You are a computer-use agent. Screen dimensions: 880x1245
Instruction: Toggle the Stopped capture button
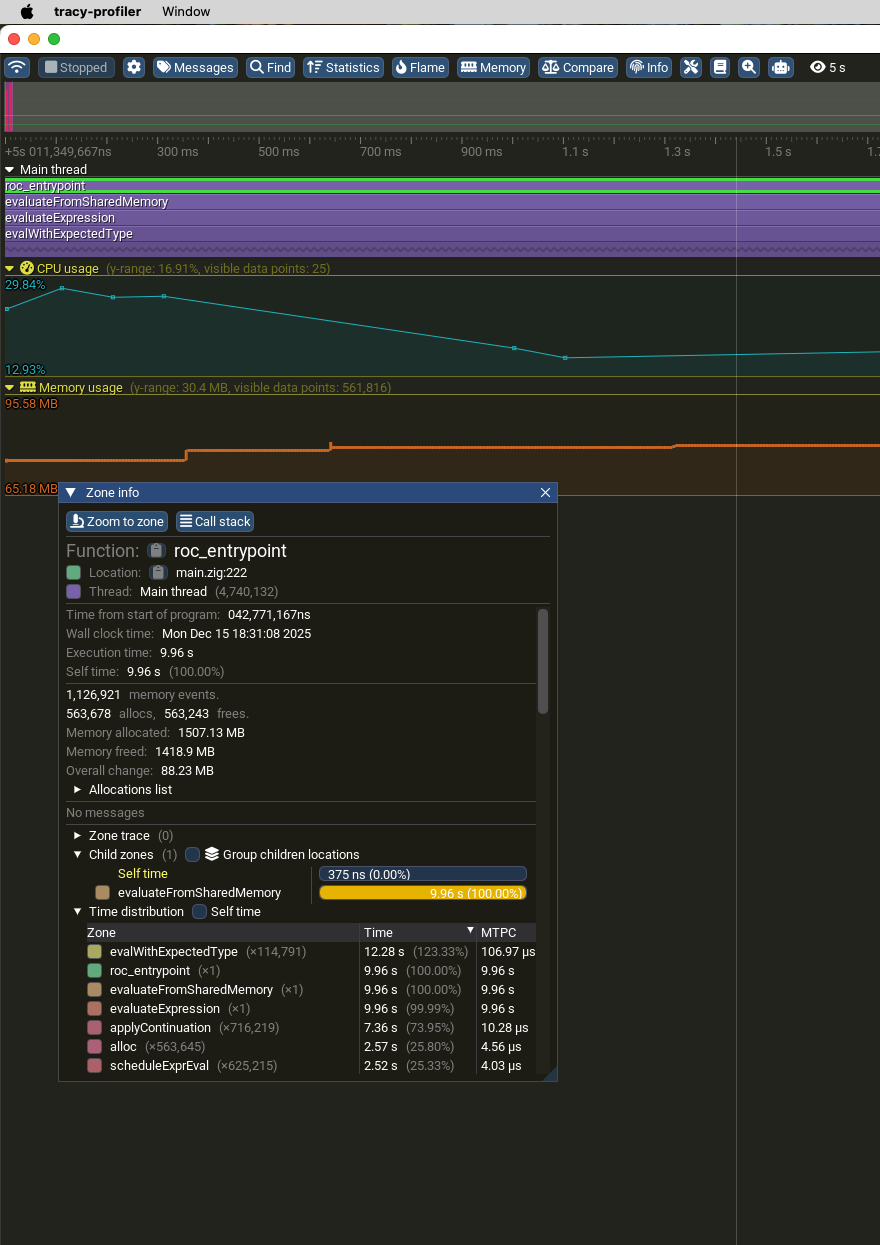coord(76,67)
